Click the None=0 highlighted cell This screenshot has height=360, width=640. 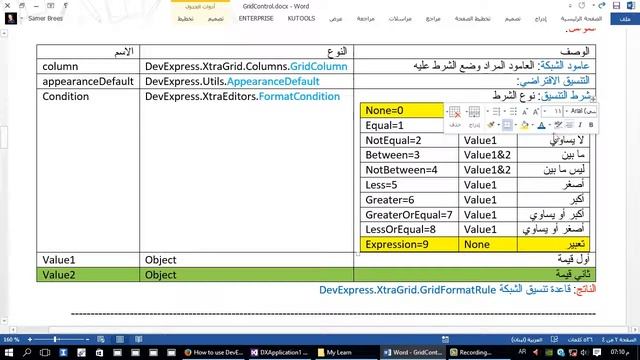402,110
